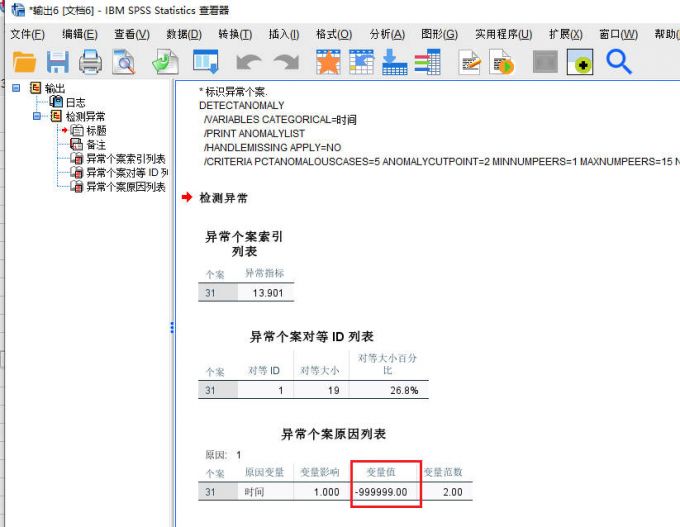Click the 变量值 column header
The width and height of the screenshot is (680, 527).
pos(381,472)
